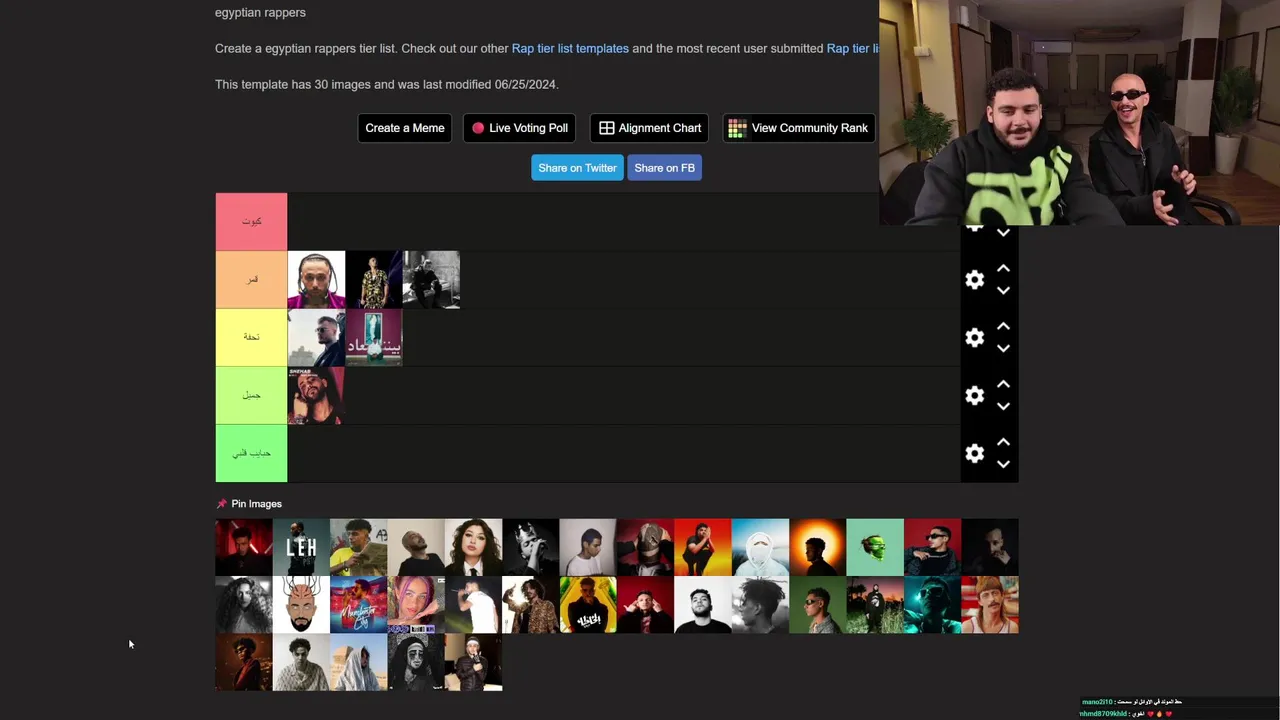Screen dimensions: 1280x720
Task: Share the tier list on Twitter
Action: (x=577, y=168)
